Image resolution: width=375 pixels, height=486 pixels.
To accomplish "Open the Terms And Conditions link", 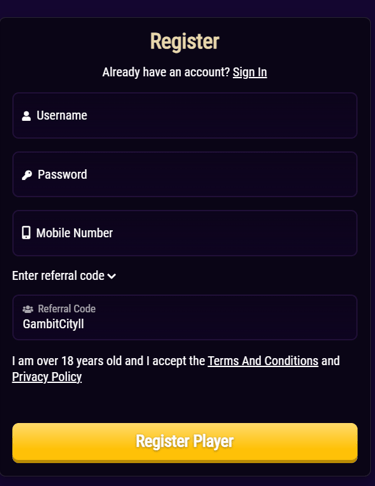I will [x=263, y=361].
